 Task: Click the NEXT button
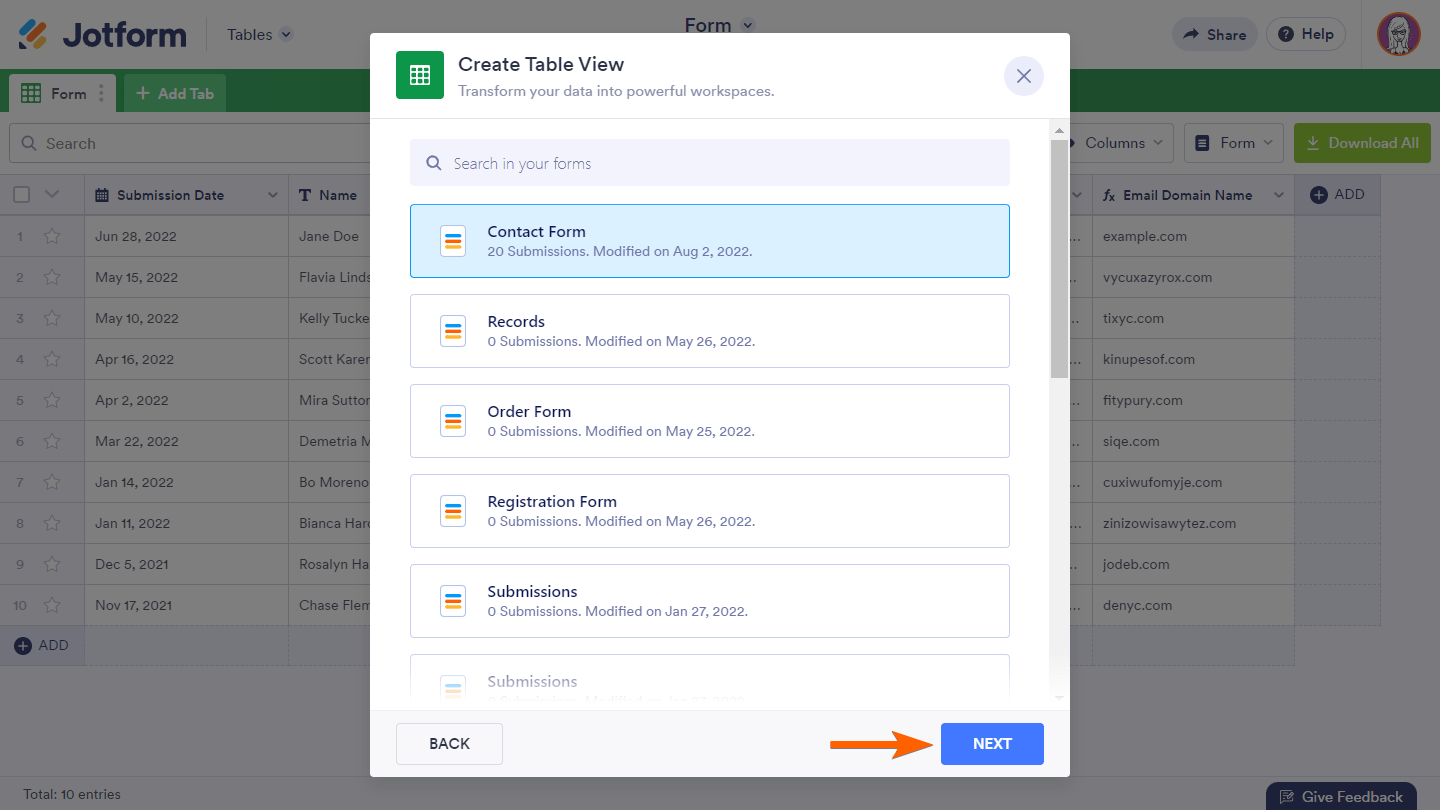(x=992, y=744)
